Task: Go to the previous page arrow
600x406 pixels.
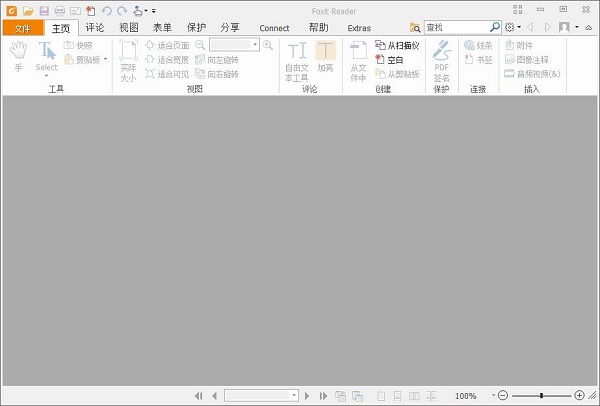Action: pos(214,396)
